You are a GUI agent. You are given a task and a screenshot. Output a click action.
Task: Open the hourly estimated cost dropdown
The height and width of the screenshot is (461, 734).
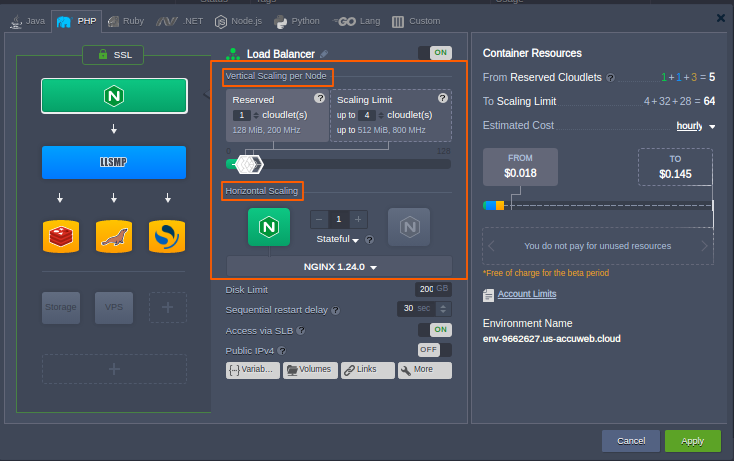point(696,126)
